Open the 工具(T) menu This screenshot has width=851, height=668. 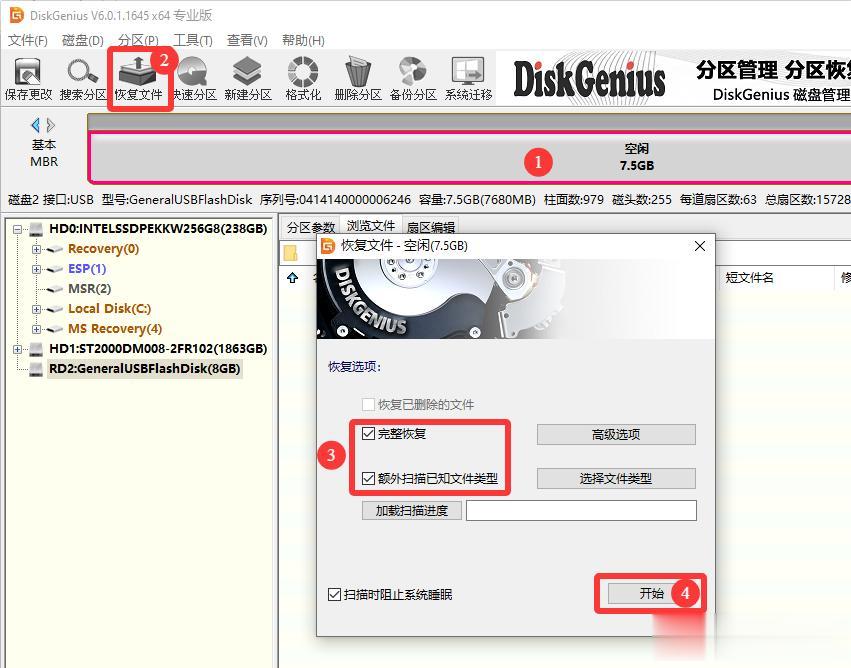[x=193, y=40]
